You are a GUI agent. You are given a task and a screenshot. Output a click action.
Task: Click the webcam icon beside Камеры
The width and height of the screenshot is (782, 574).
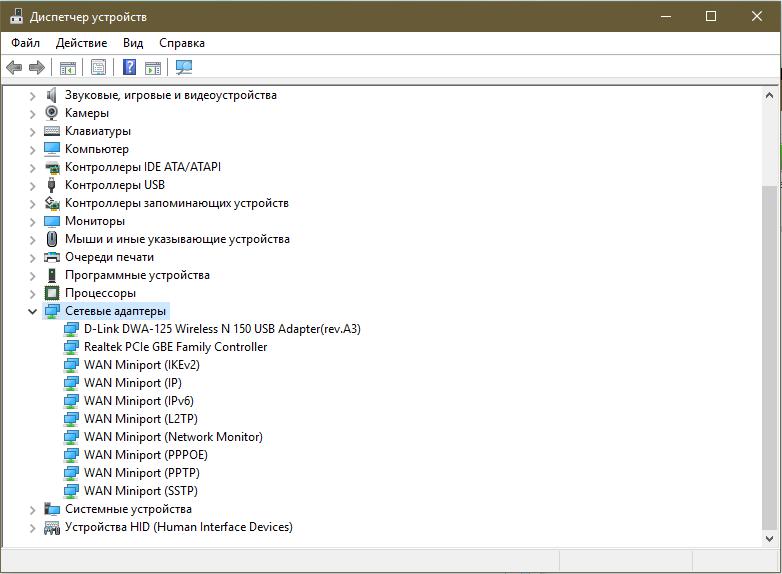click(x=51, y=113)
